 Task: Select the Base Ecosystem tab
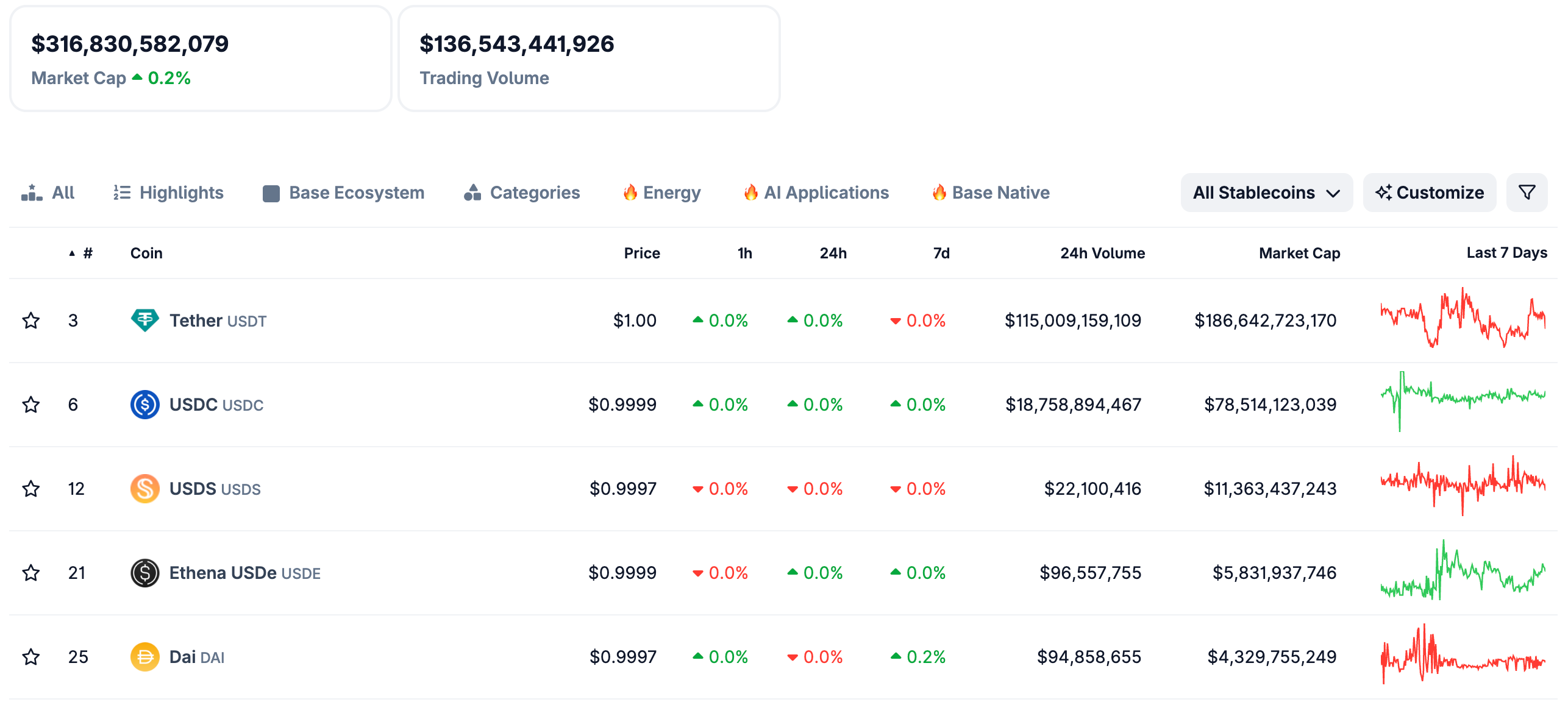click(343, 193)
